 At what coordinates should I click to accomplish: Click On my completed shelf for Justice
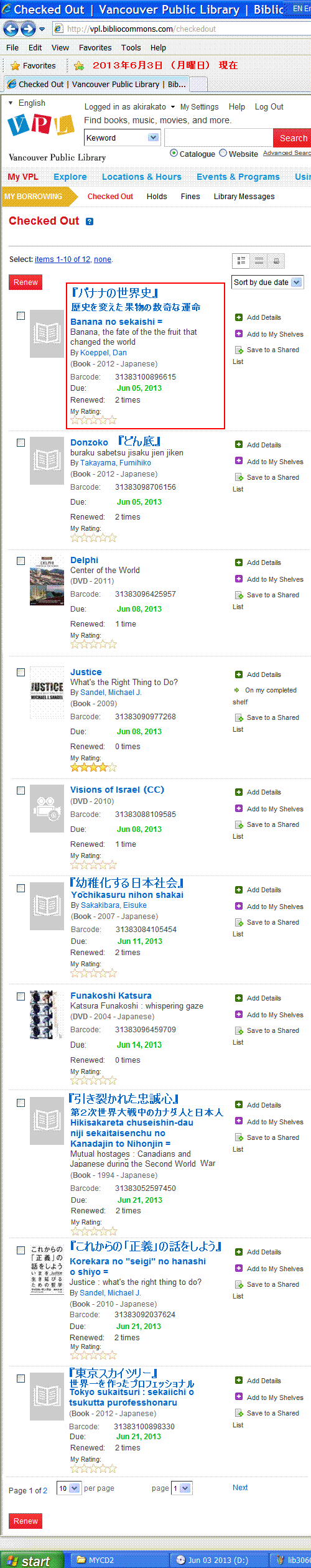point(264,696)
